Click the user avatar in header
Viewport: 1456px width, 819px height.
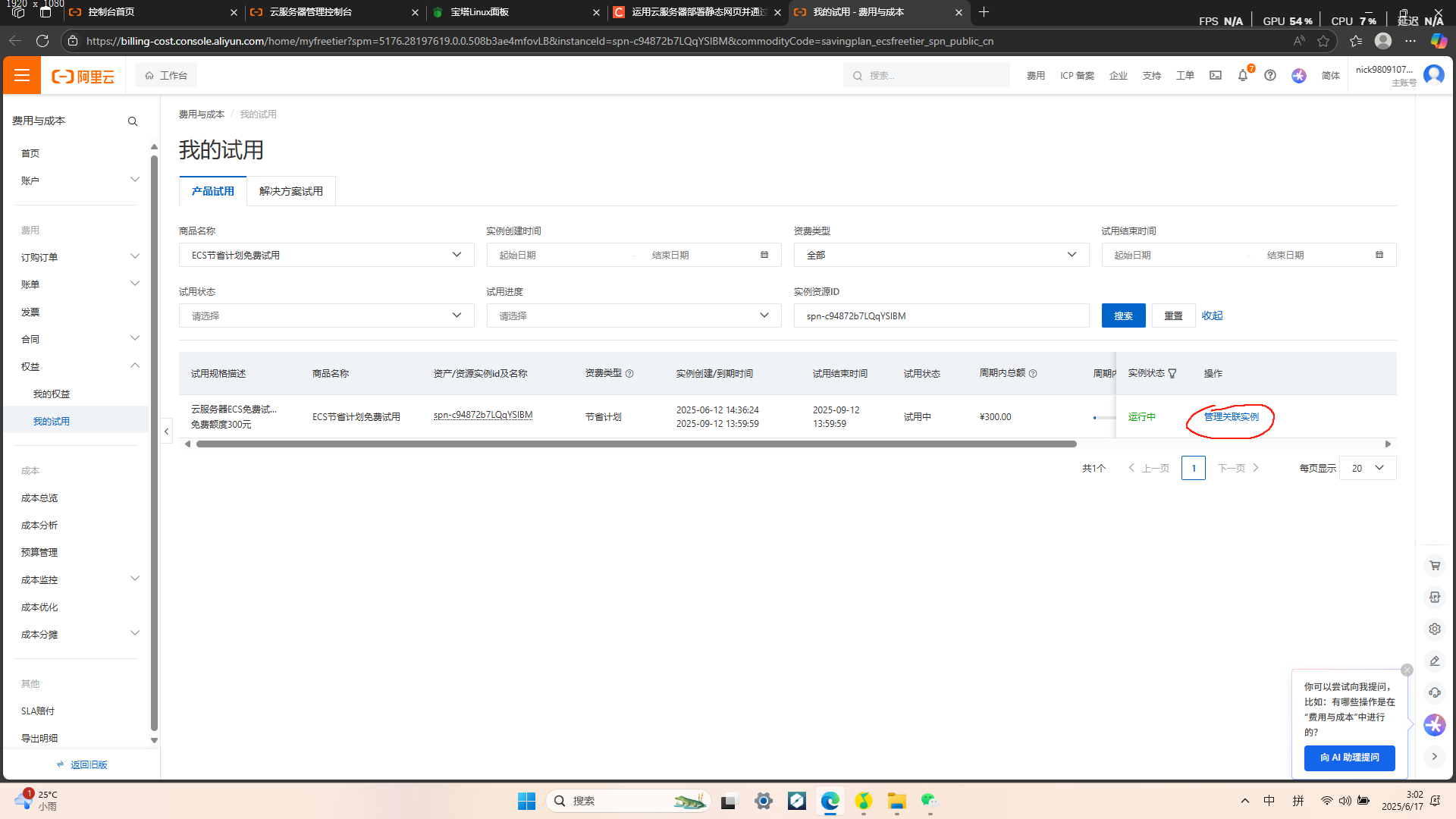[x=1434, y=74]
